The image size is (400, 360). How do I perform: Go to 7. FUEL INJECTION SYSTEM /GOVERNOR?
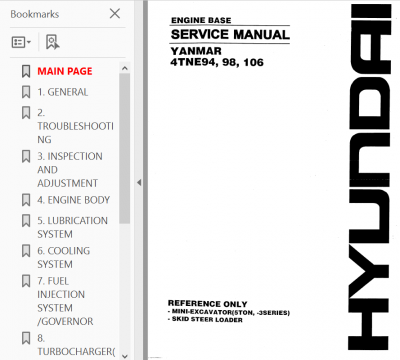point(65,301)
